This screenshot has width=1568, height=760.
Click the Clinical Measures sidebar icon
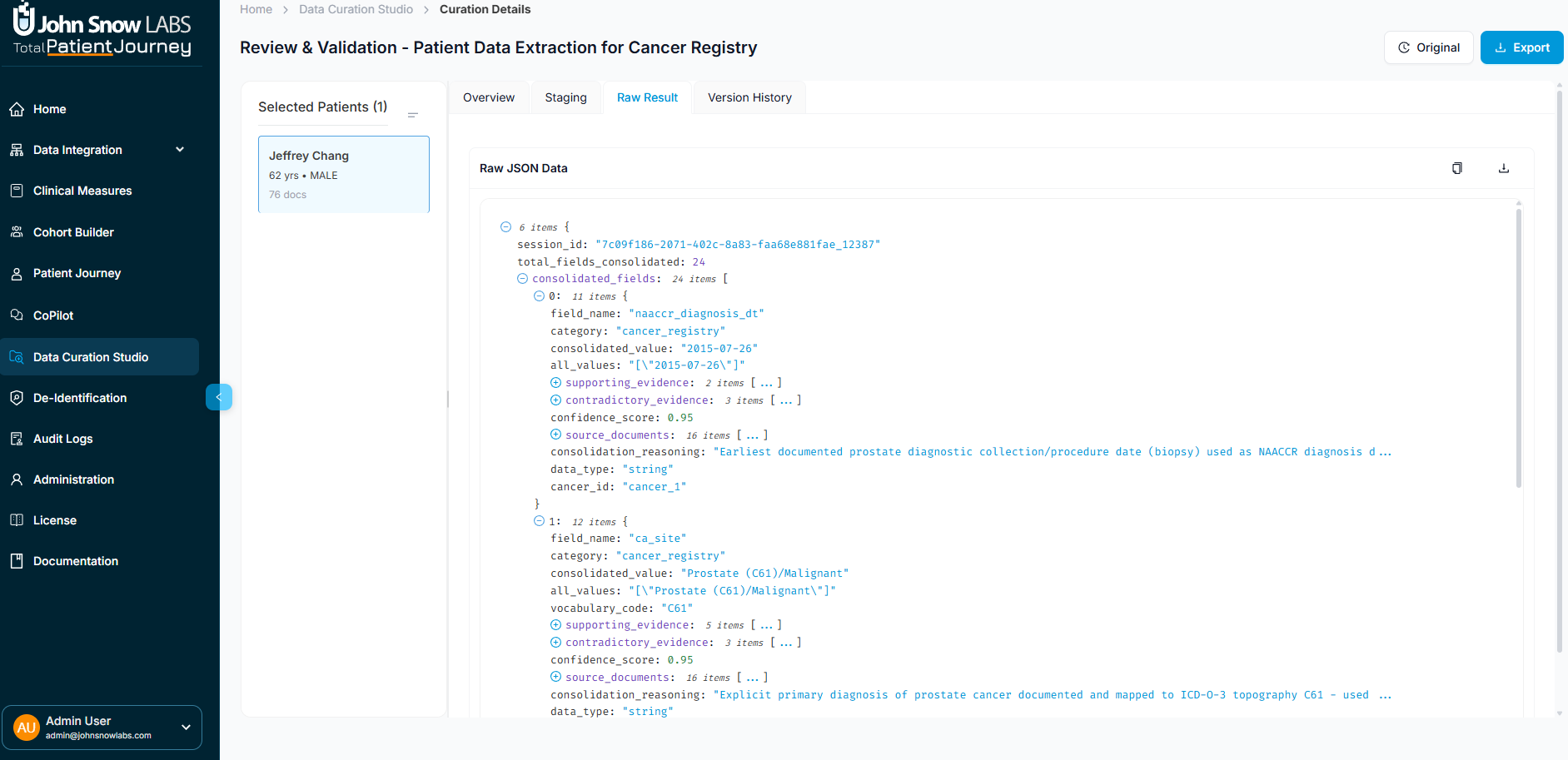[17, 191]
